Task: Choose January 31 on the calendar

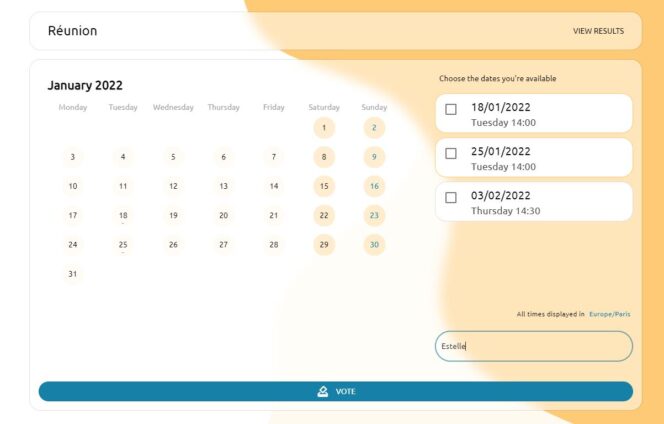Action: (x=72, y=273)
